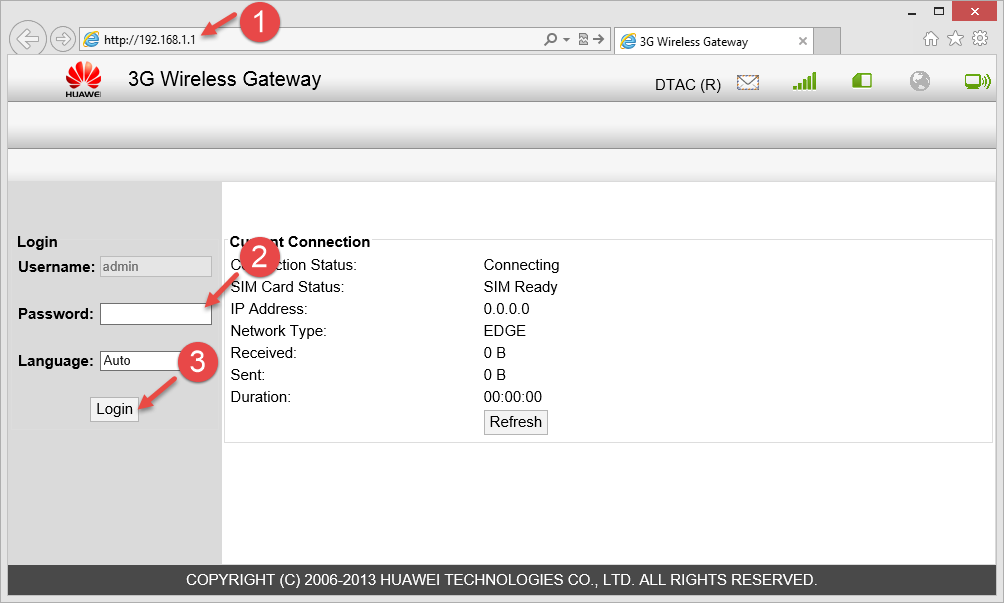
Task: Open a new blank browser tab
Action: tap(827, 42)
